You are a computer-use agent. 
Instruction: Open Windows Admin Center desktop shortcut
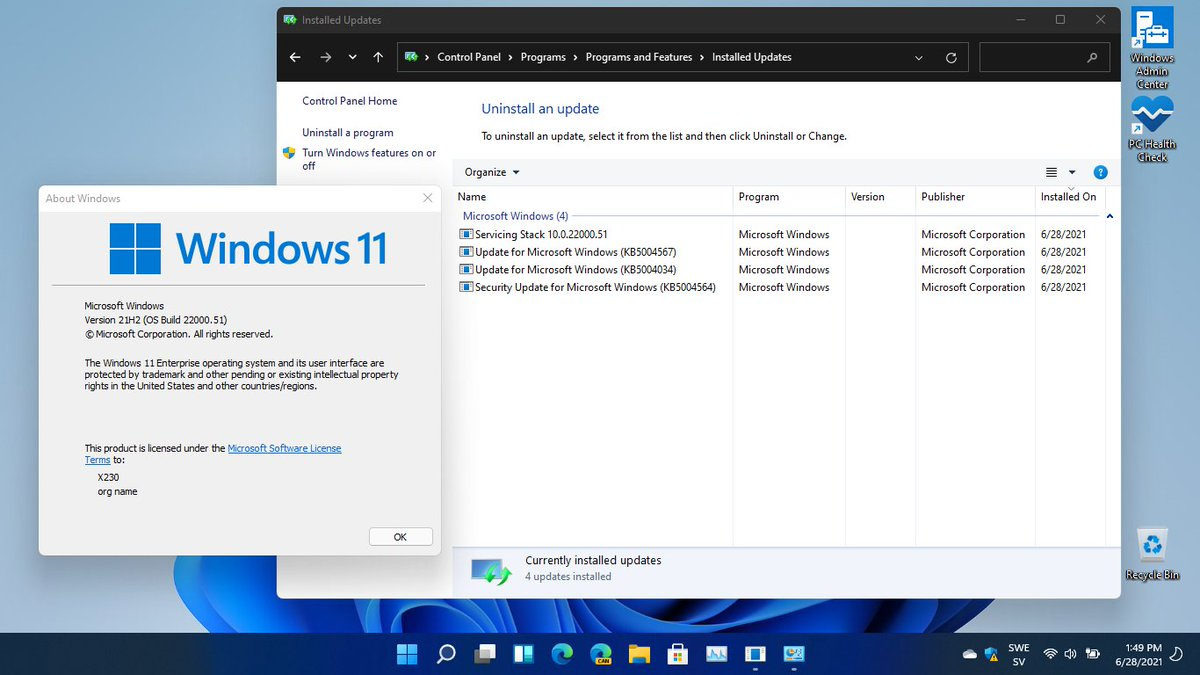pyautogui.click(x=1152, y=48)
